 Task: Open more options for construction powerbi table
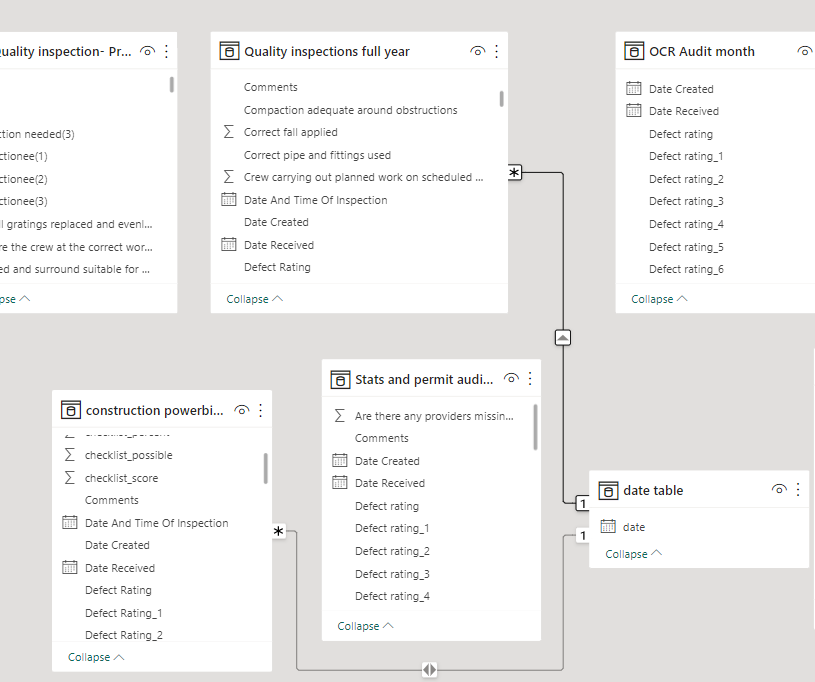260,410
